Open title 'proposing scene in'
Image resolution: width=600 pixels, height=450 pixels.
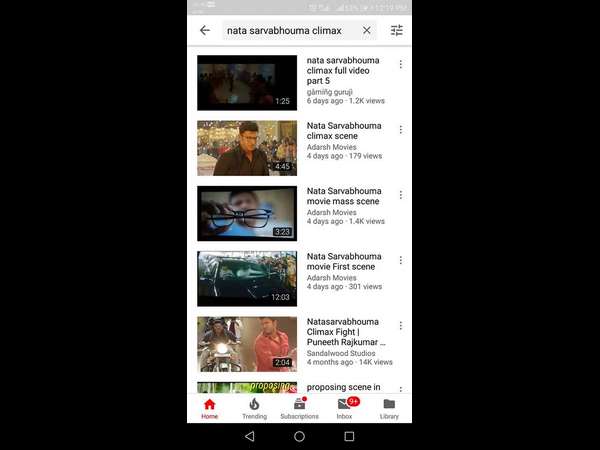(343, 387)
